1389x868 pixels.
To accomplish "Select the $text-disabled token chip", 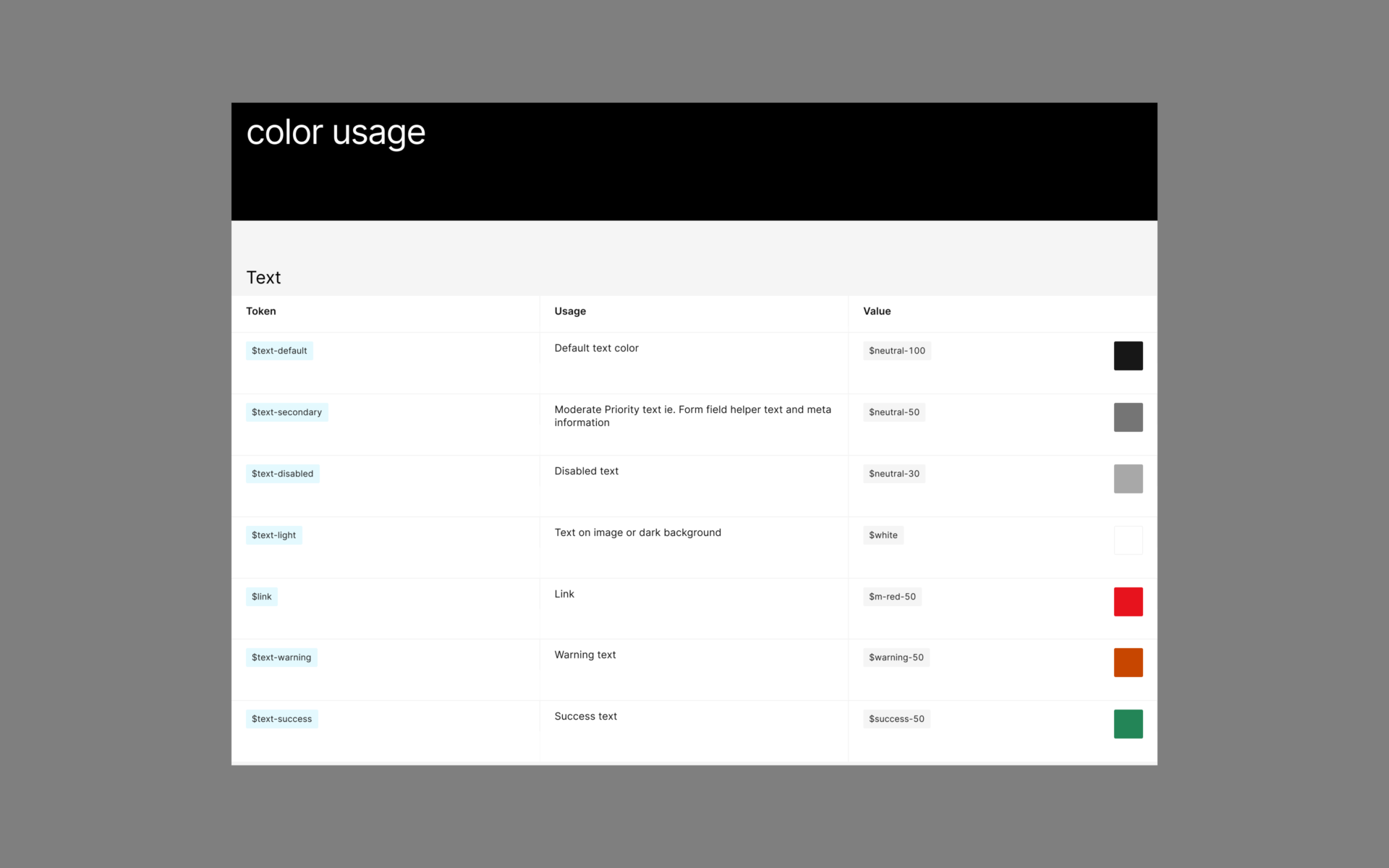I will [282, 474].
